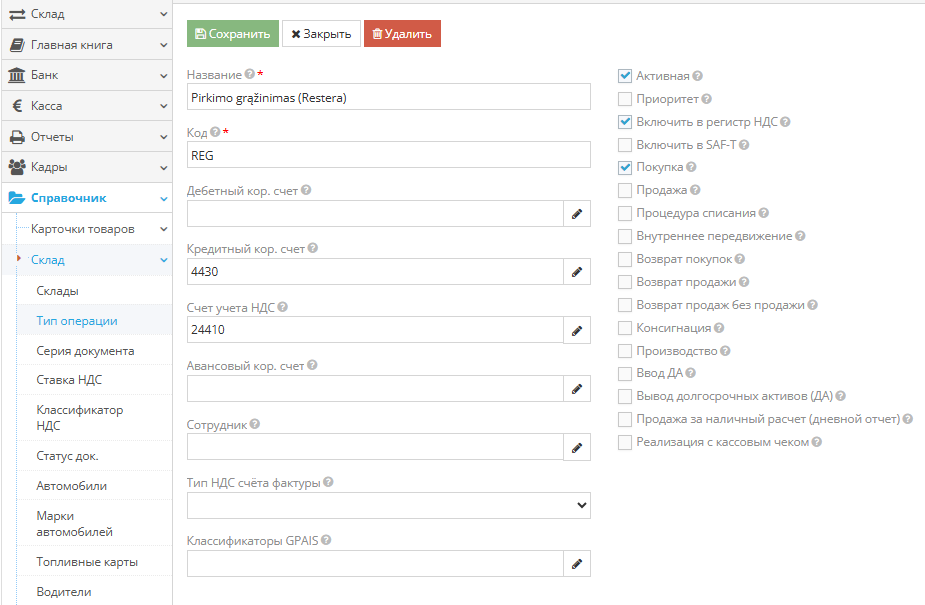Open Сотрудник selector pencil icon
The height and width of the screenshot is (605, 925).
pos(577,447)
